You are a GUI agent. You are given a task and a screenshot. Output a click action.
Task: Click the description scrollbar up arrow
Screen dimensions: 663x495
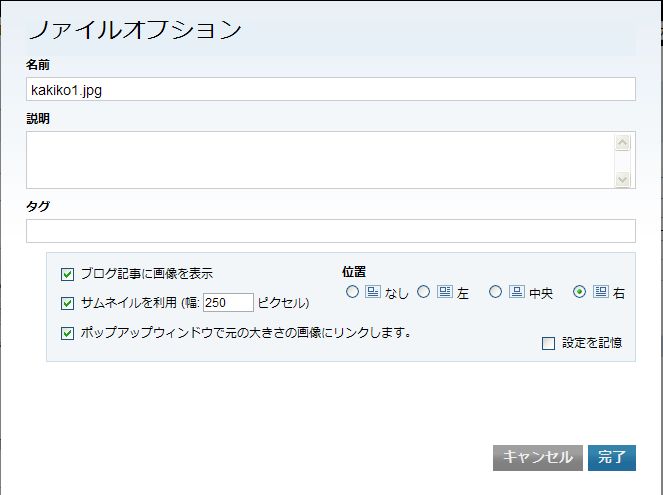[x=622, y=143]
